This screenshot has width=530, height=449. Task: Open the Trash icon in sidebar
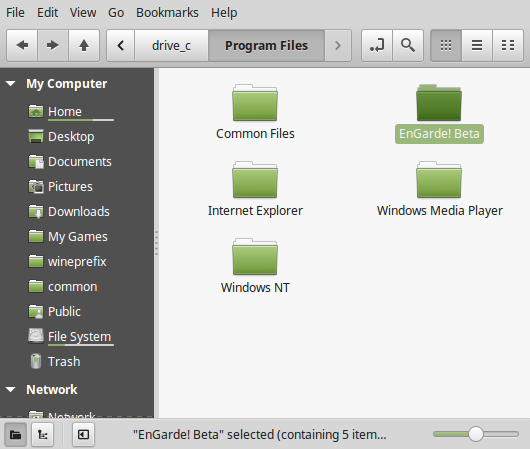pos(36,361)
